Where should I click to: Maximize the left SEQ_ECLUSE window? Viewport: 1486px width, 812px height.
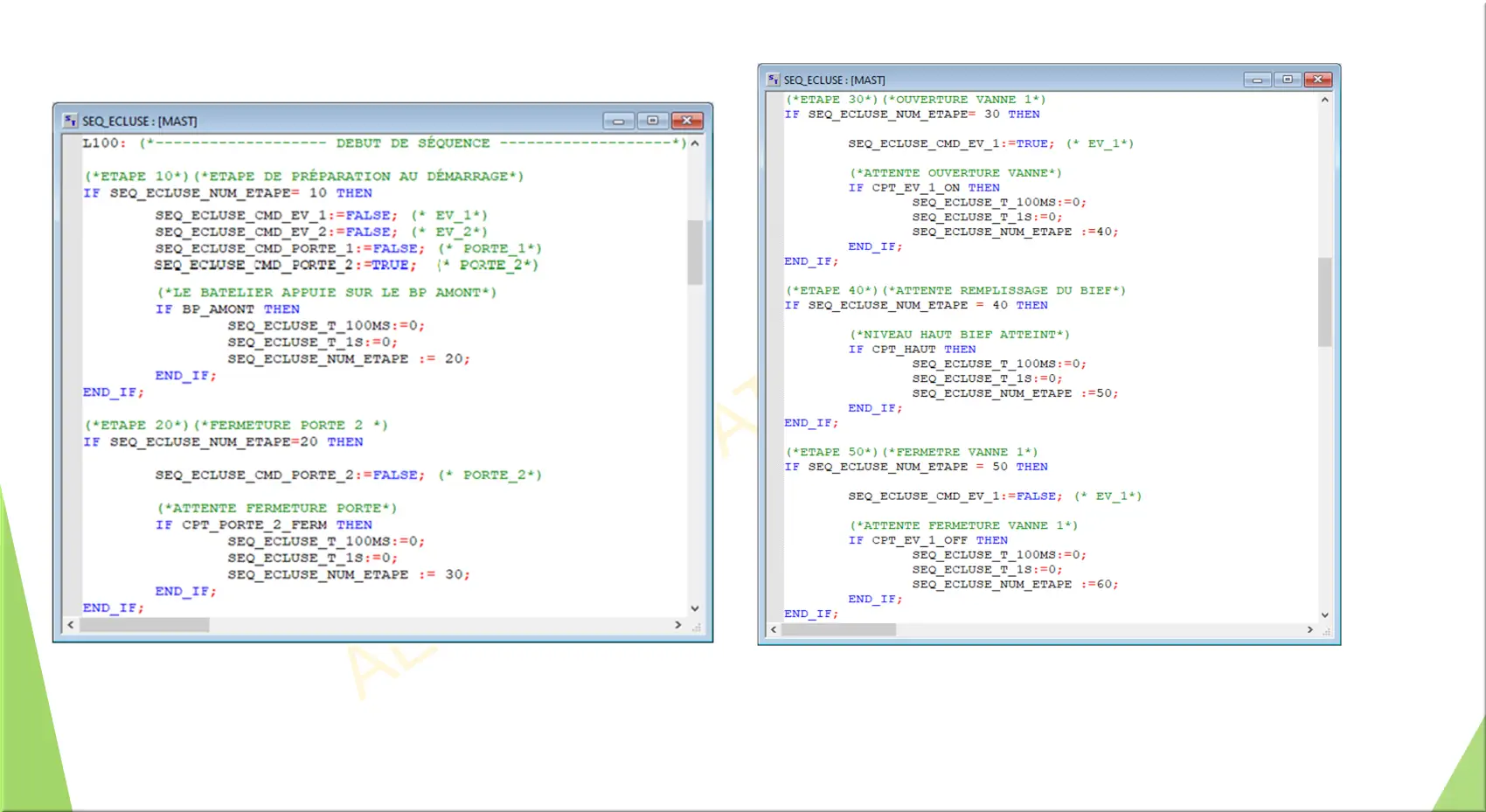[653, 121]
